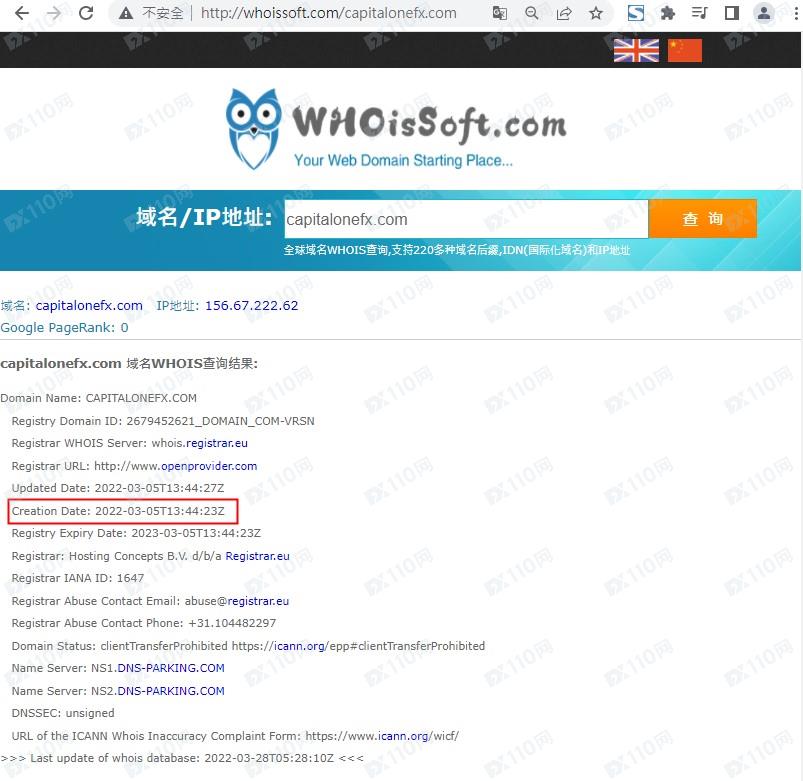Select the 域名WHOIS查询结果 heading
Screen dimensions: 803x781
[x=192, y=364]
